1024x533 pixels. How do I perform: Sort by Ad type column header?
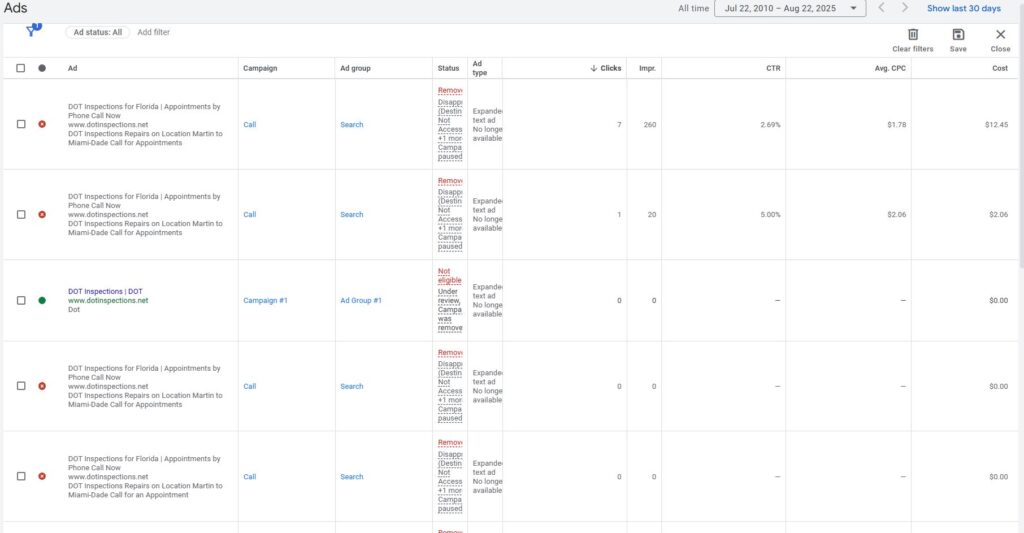pyautogui.click(x=479, y=68)
